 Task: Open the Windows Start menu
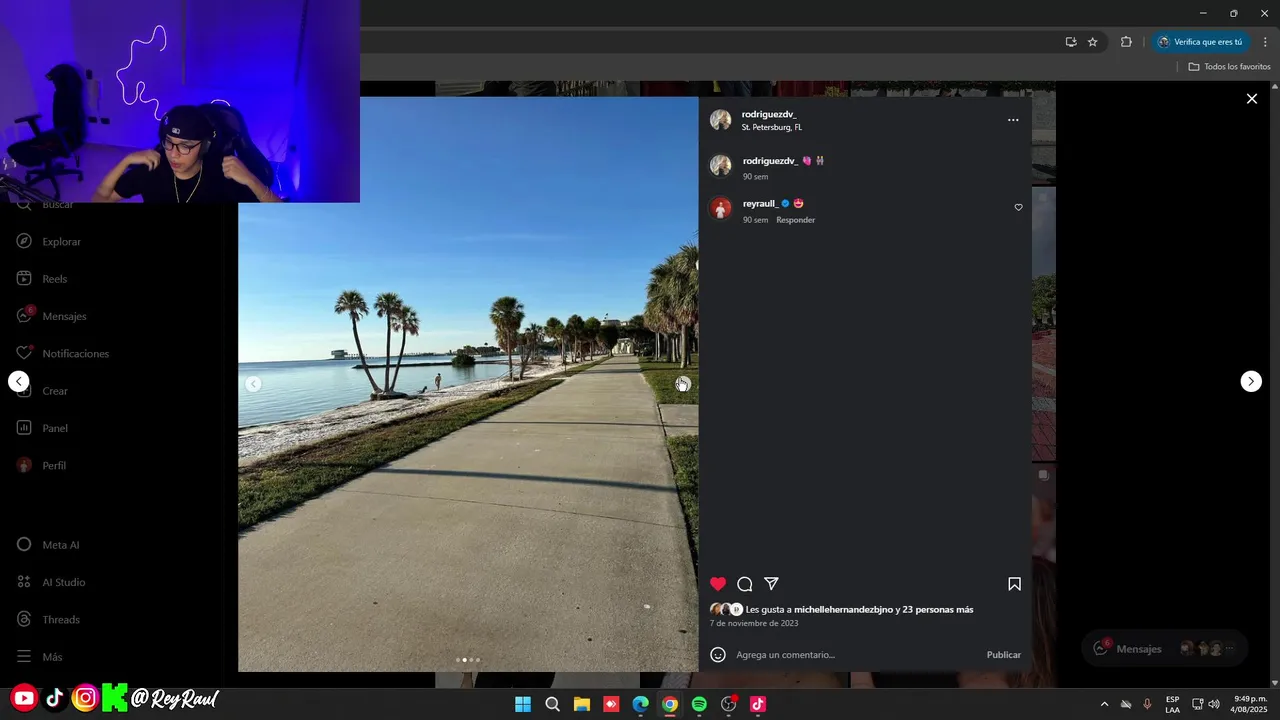tap(523, 704)
